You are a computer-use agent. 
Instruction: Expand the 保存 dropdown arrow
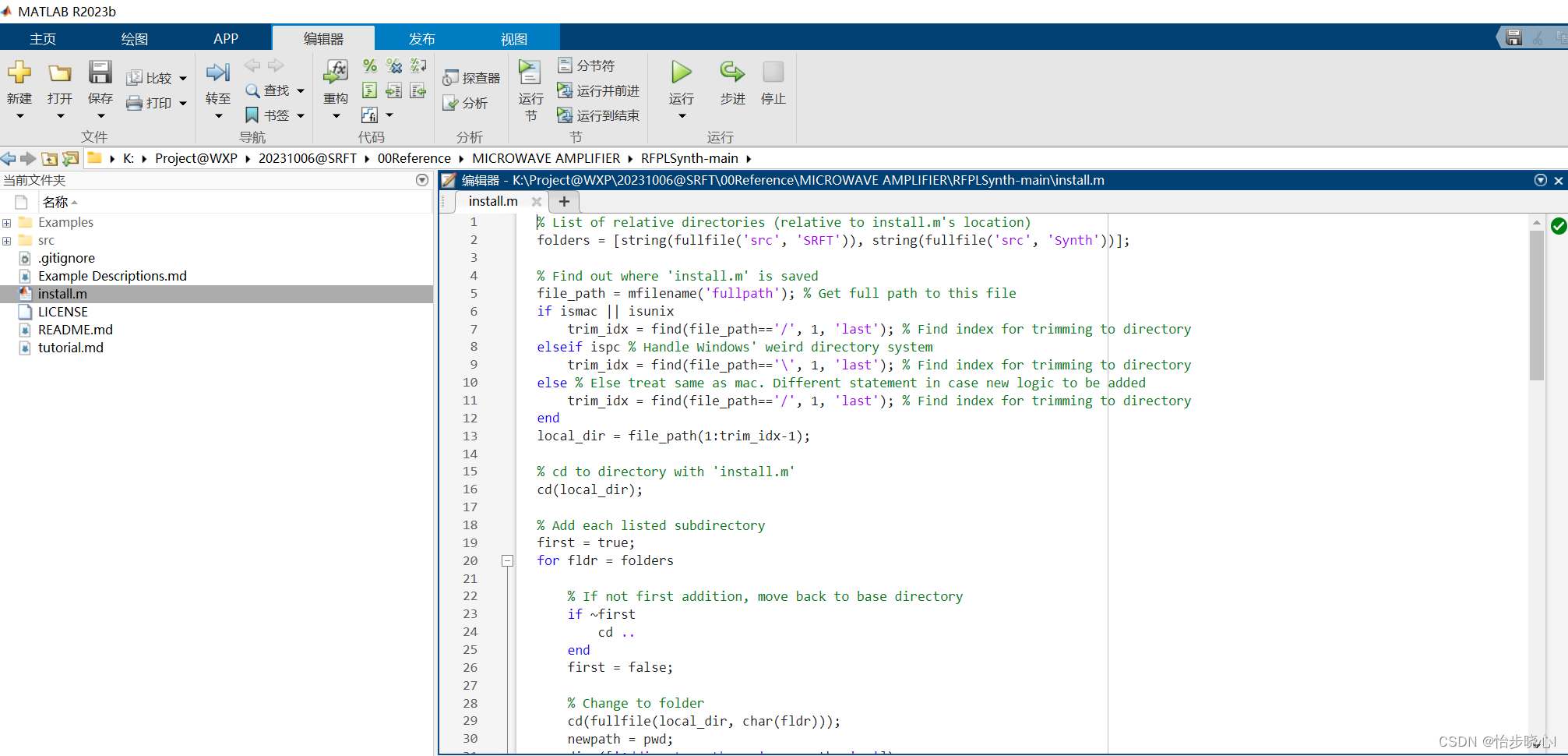[100, 116]
